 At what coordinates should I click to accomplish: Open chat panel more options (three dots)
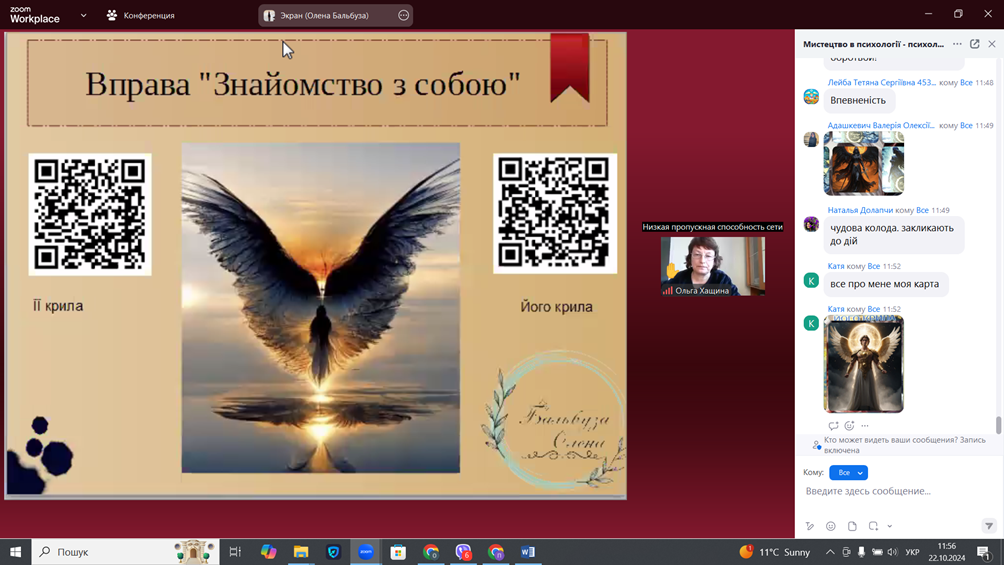pyautogui.click(x=957, y=44)
